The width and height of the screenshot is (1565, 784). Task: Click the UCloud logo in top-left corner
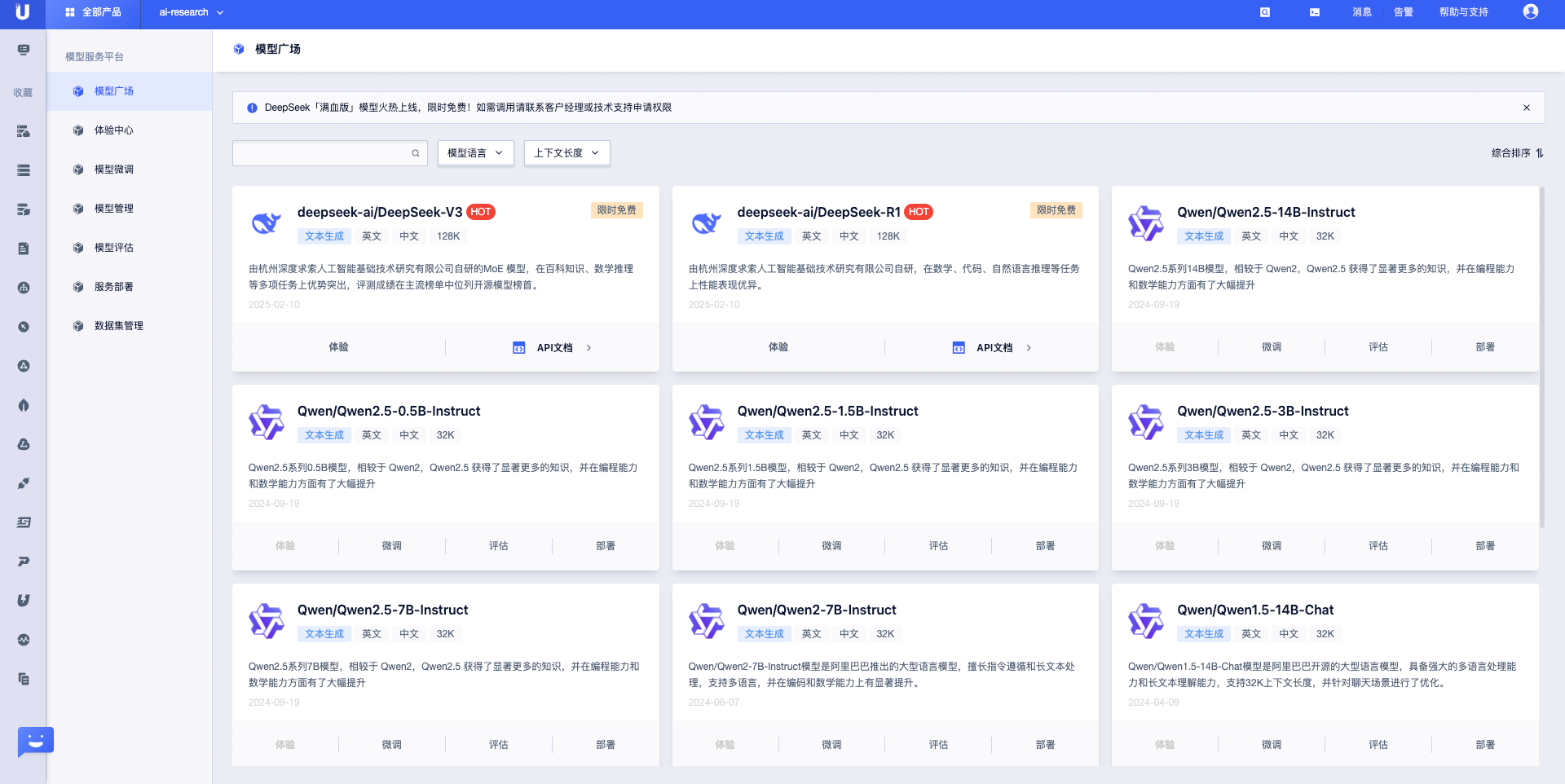[23, 12]
